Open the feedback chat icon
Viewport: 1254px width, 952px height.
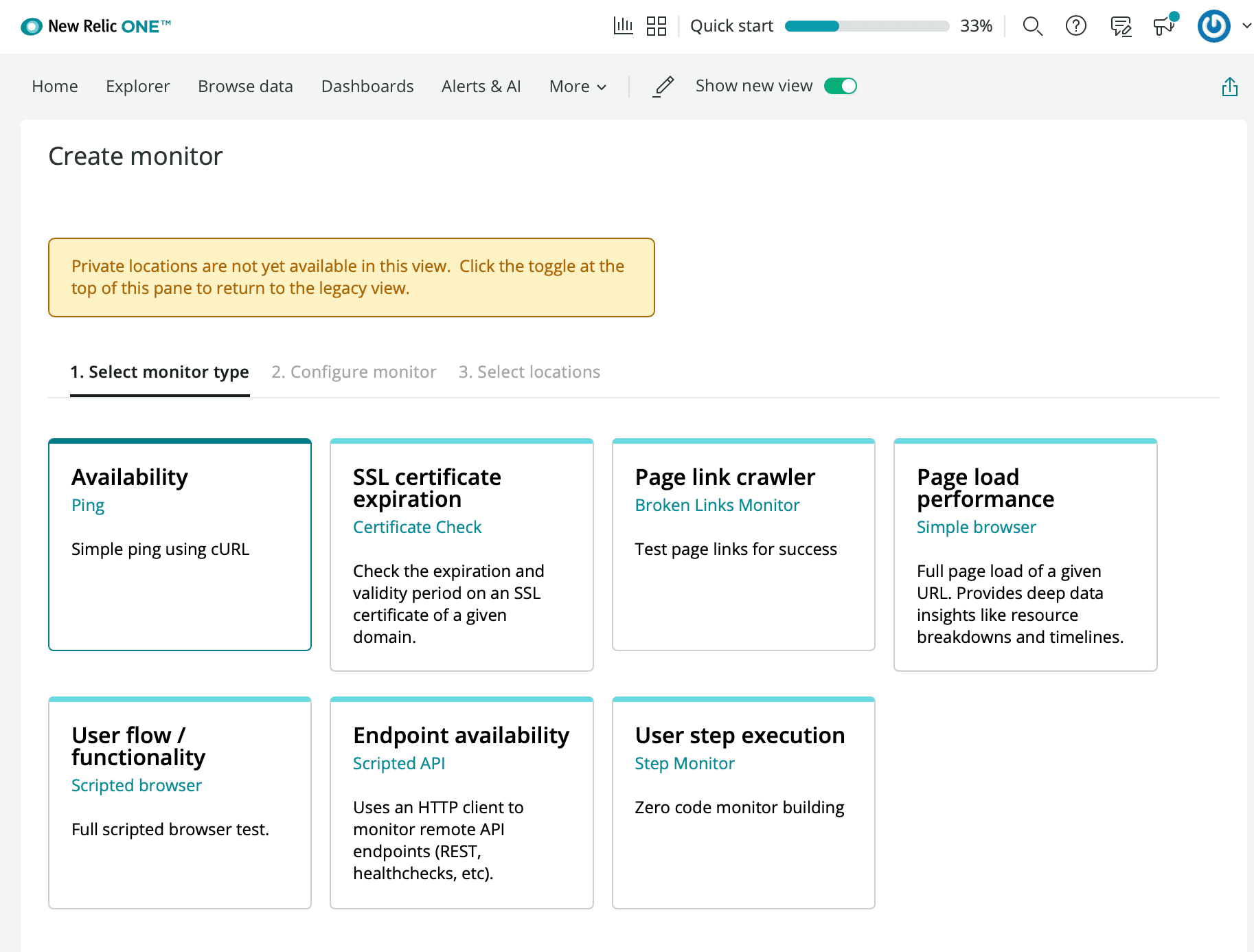tap(1121, 26)
